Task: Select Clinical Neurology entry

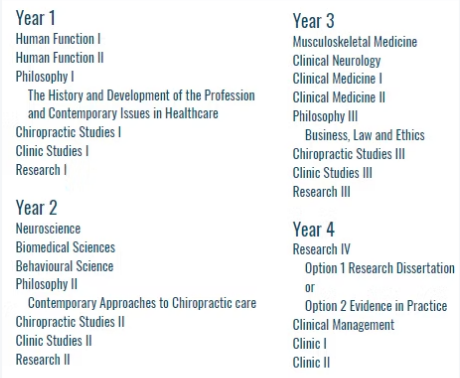Action: point(337,61)
